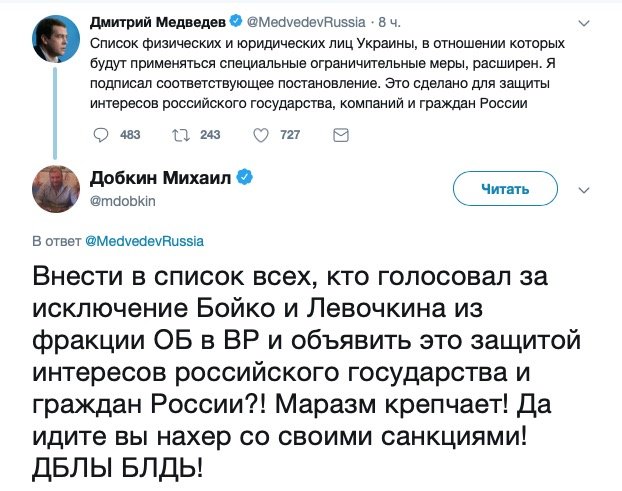Retweet Medvedev's tweet via the arrows icon

click(x=180, y=135)
